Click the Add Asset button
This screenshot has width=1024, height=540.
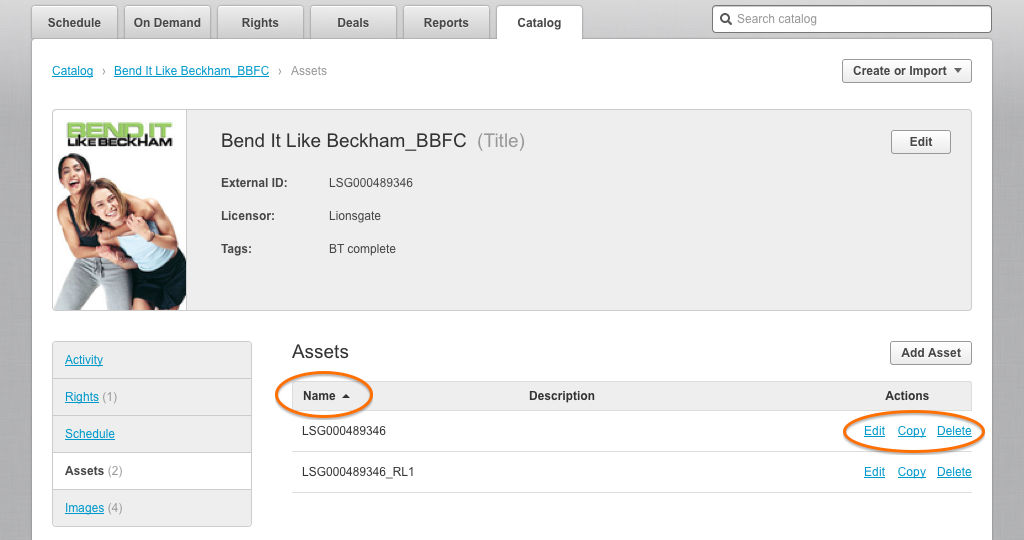pos(930,353)
